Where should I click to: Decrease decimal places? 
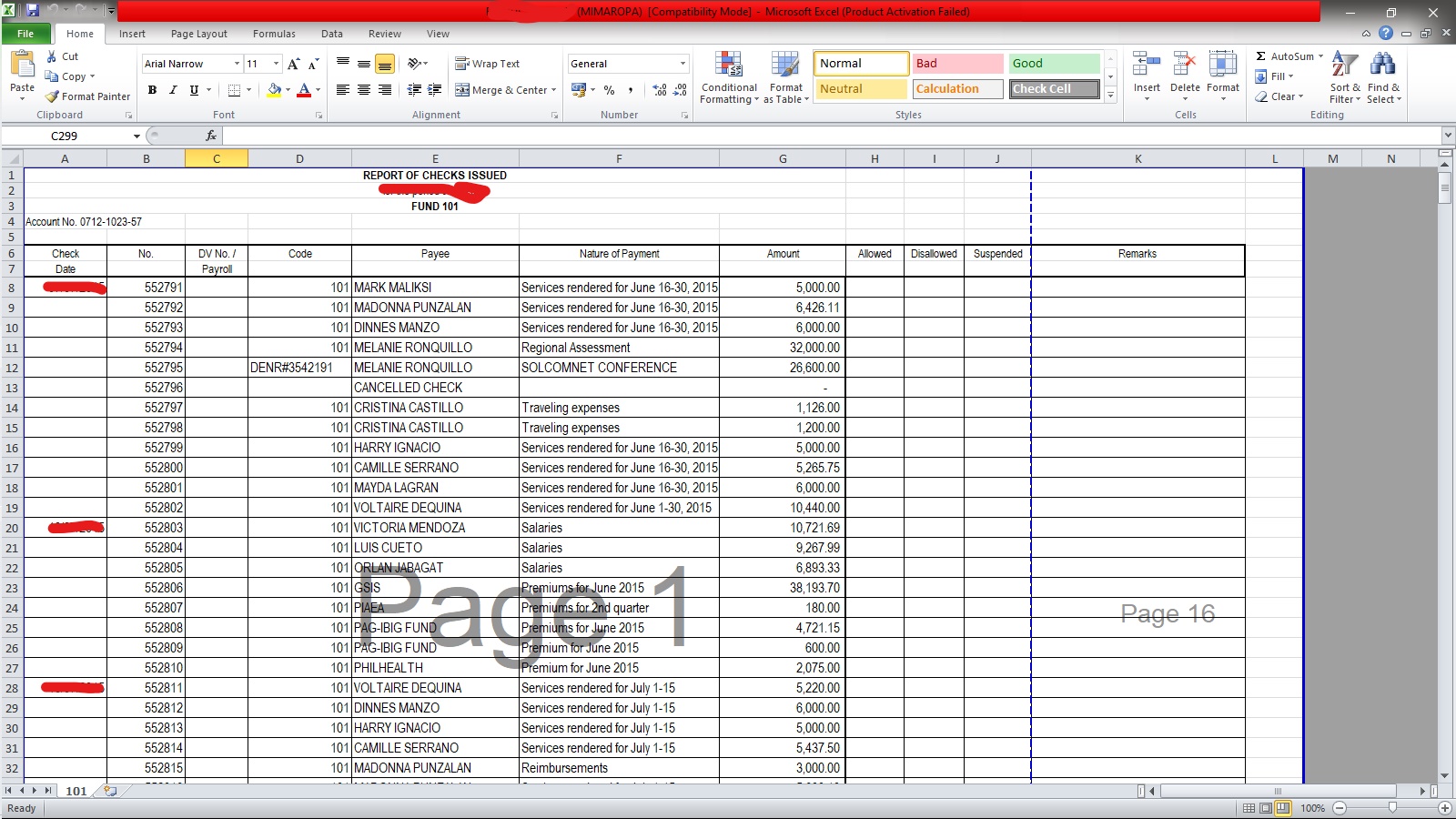[x=682, y=90]
